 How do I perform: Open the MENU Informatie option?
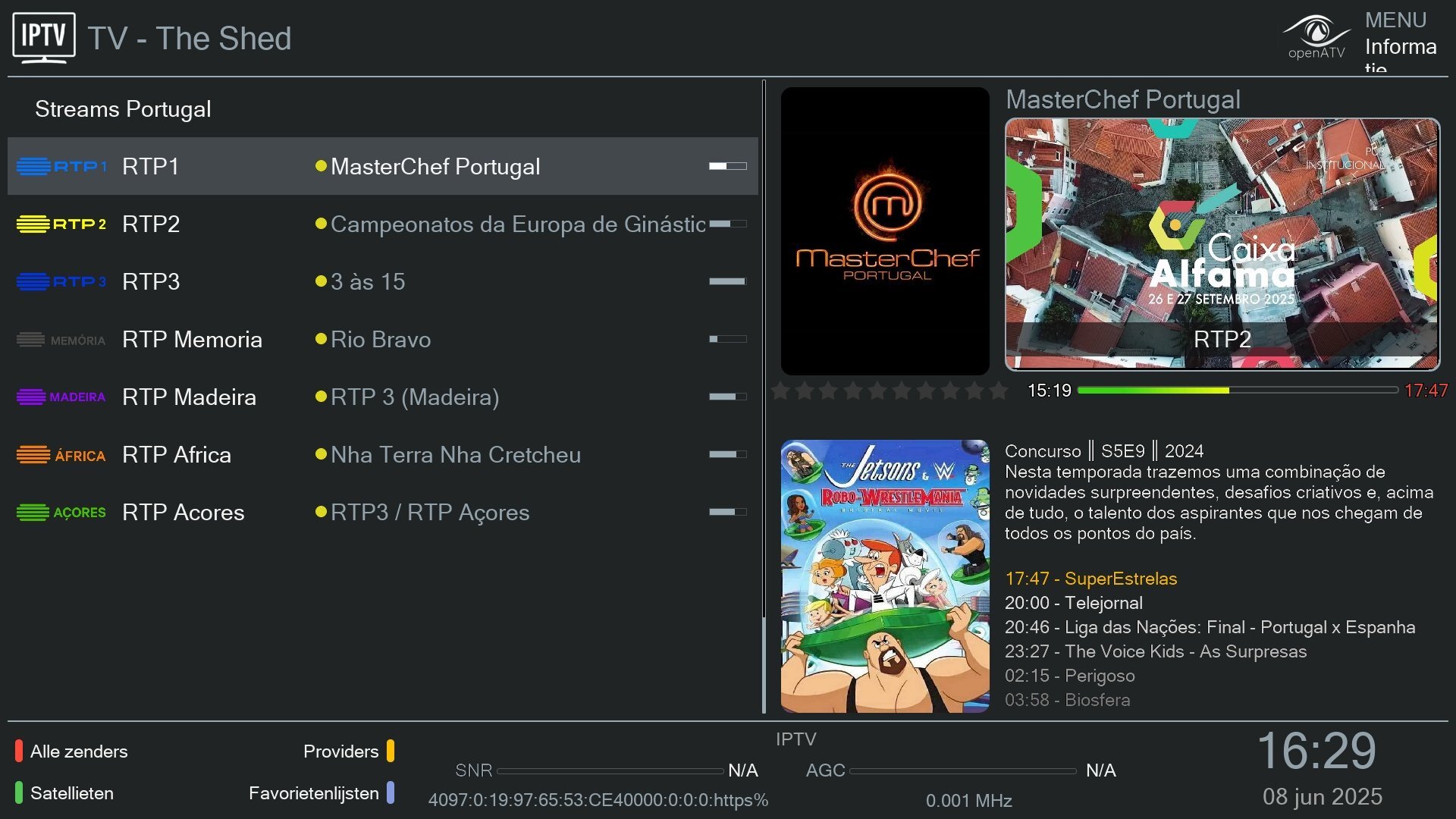coord(1401,39)
